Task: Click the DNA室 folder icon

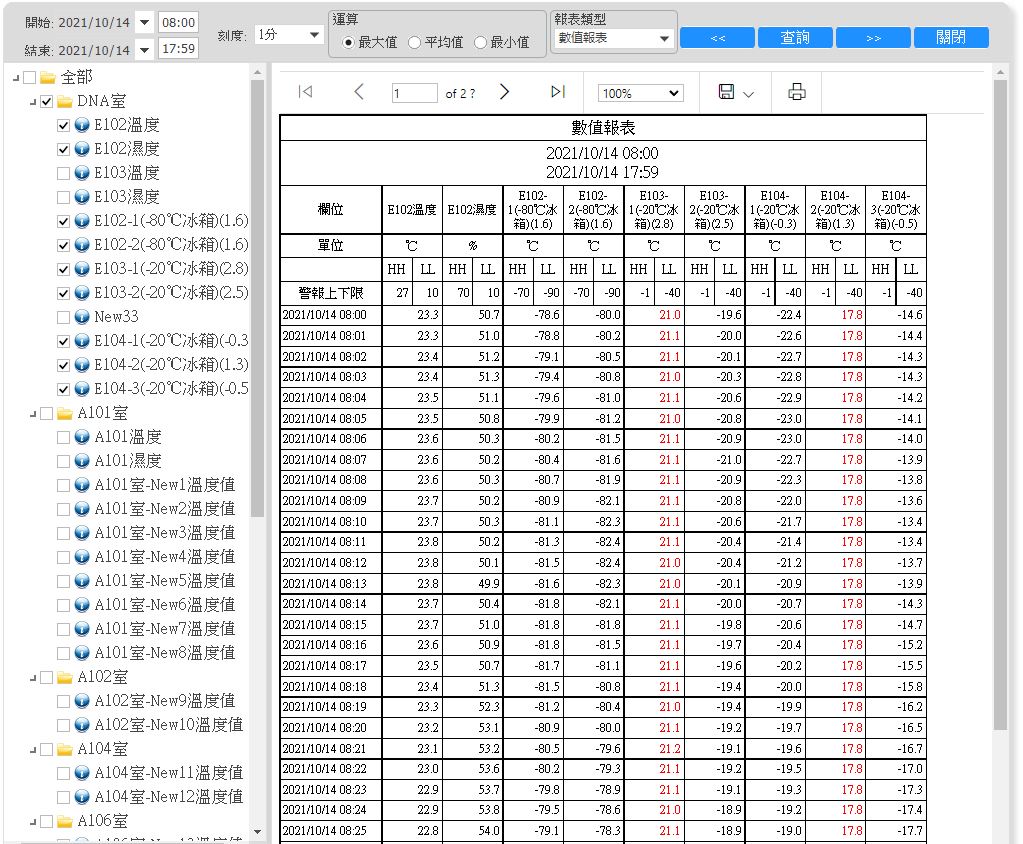Action: point(65,101)
